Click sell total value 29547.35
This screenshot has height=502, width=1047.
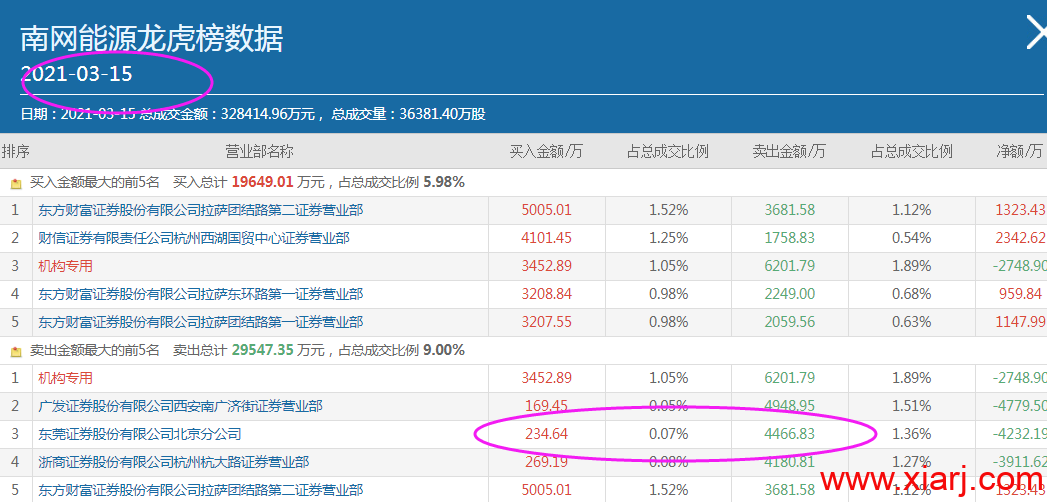(x=262, y=350)
